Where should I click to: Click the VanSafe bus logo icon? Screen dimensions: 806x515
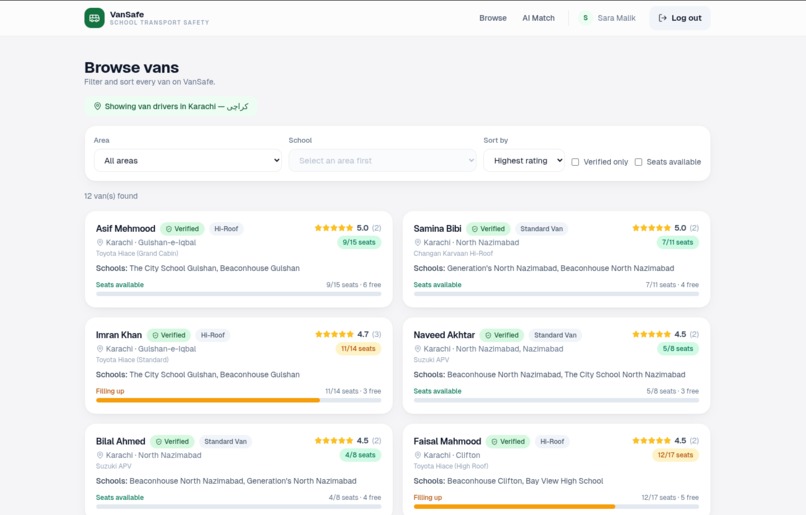pos(94,18)
